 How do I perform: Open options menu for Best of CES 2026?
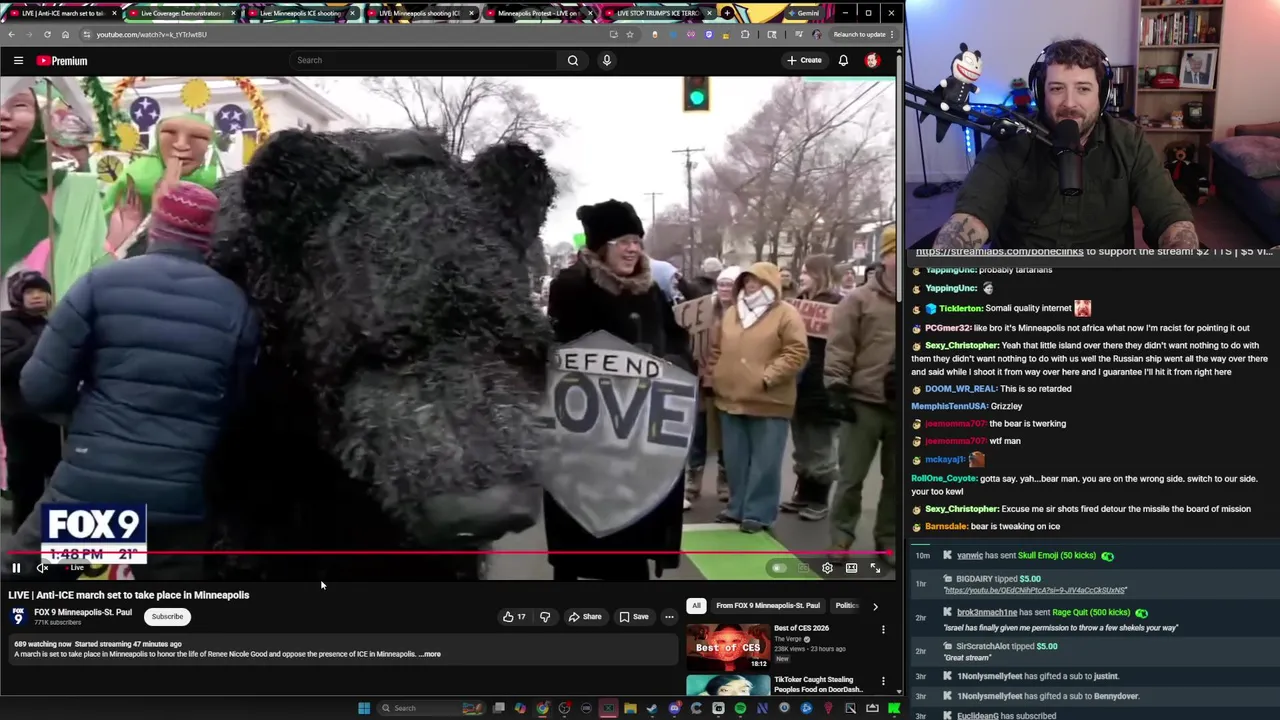point(883,630)
